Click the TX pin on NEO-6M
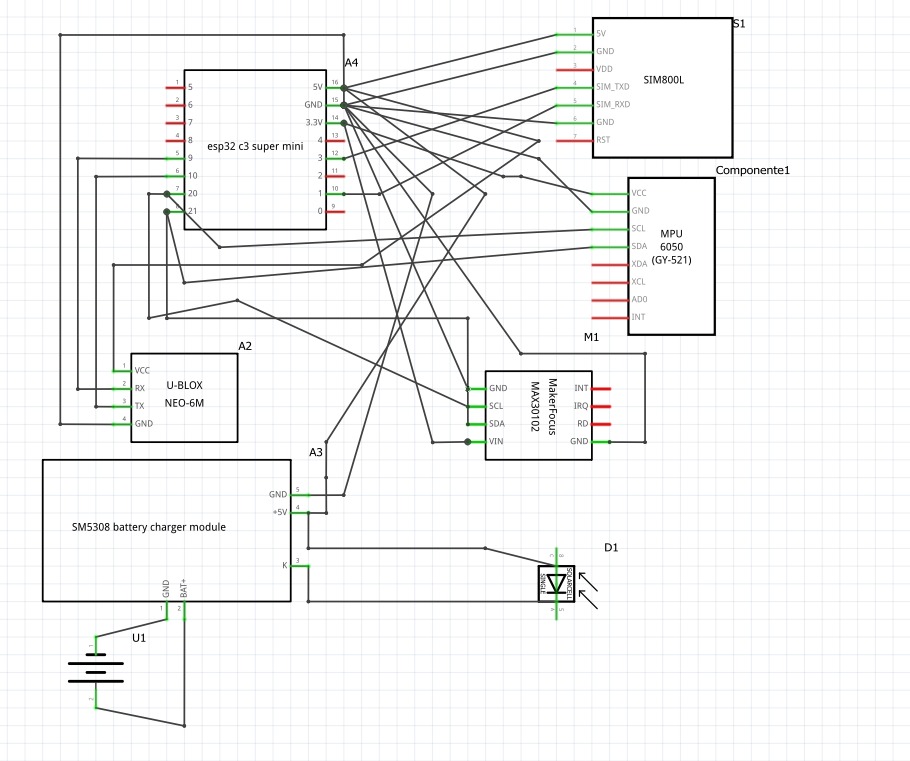 (122, 406)
